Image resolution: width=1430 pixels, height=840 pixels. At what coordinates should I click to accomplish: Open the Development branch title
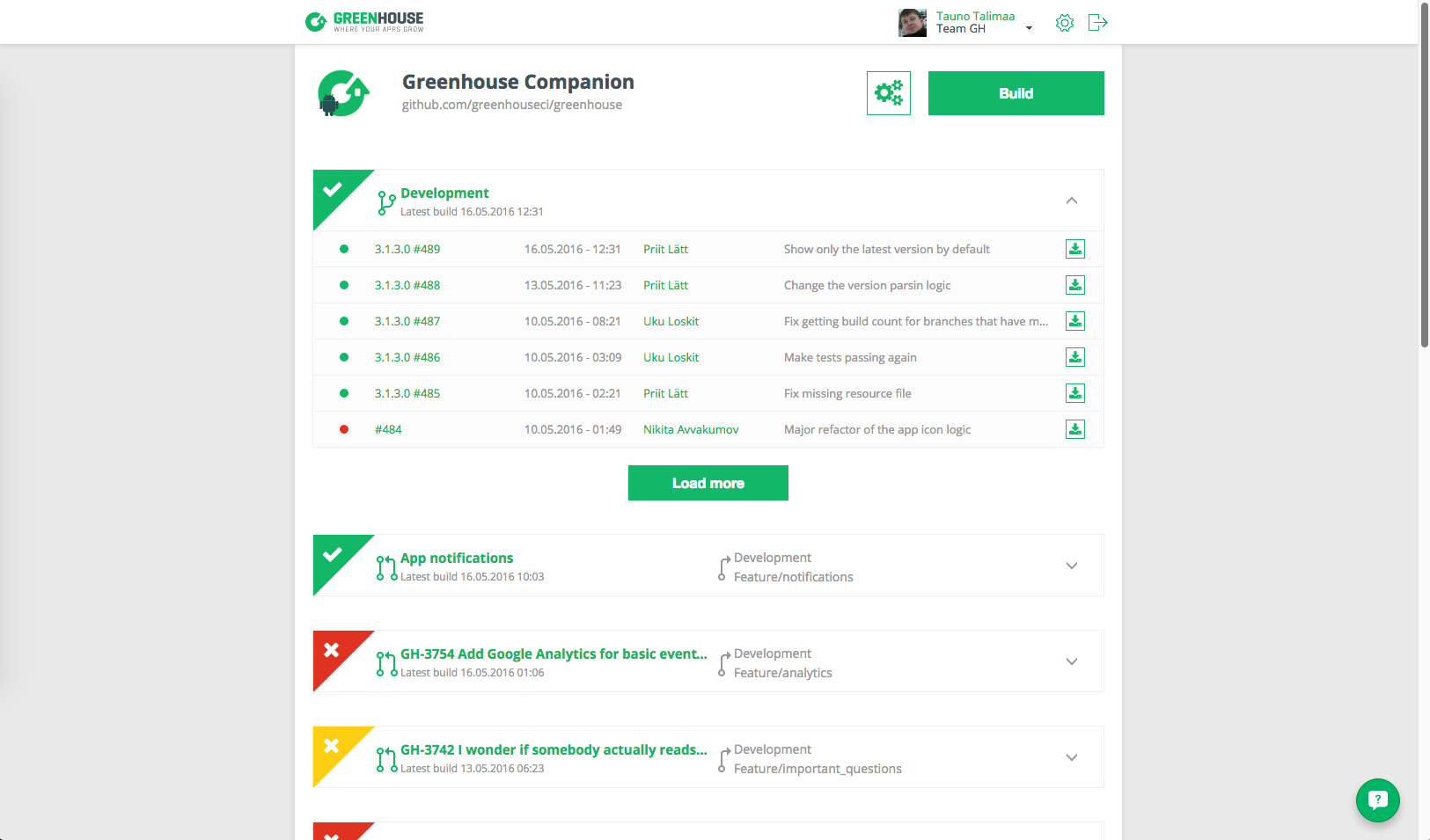click(x=444, y=193)
